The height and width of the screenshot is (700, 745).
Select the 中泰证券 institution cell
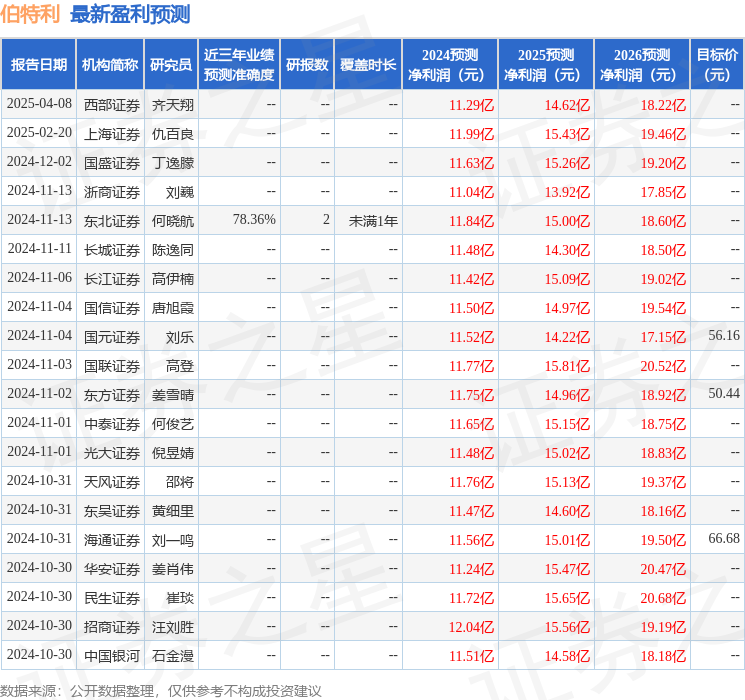point(112,424)
